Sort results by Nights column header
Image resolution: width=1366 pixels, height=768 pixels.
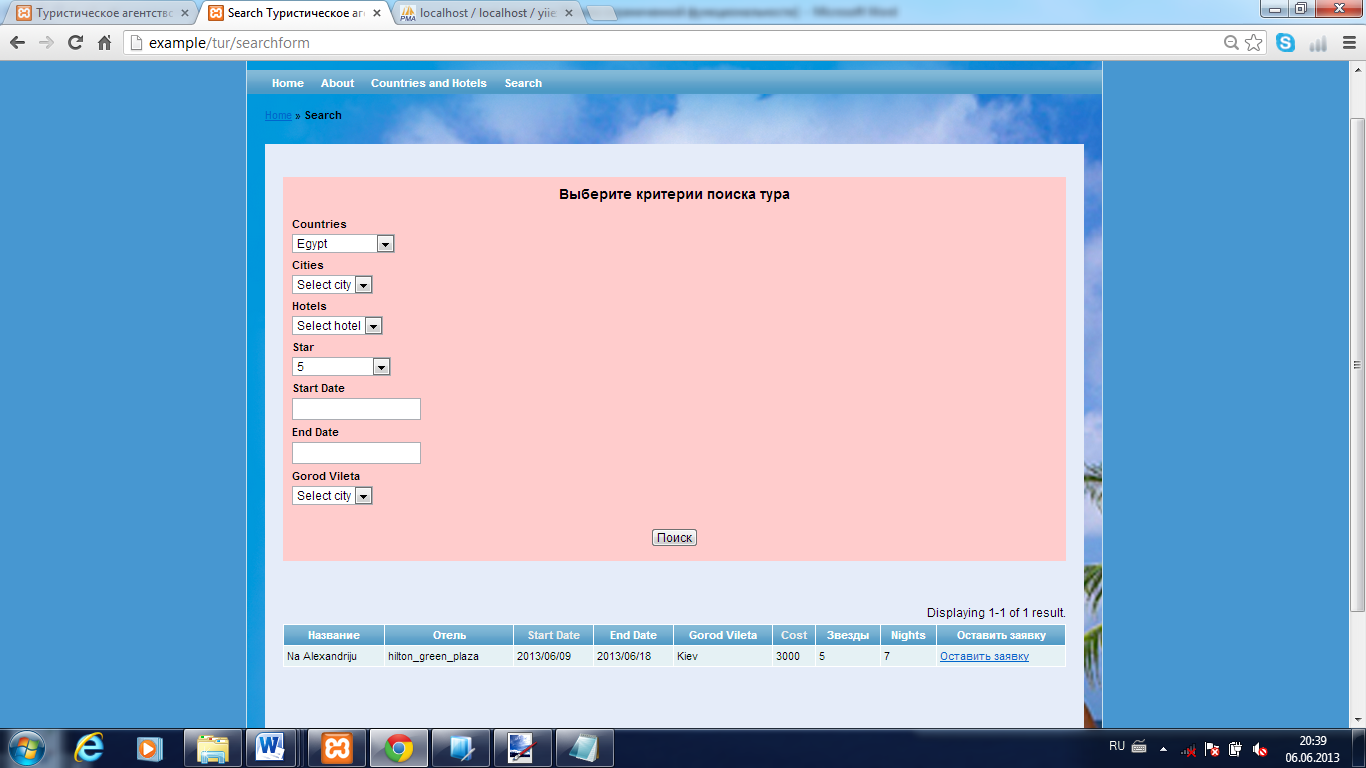909,635
